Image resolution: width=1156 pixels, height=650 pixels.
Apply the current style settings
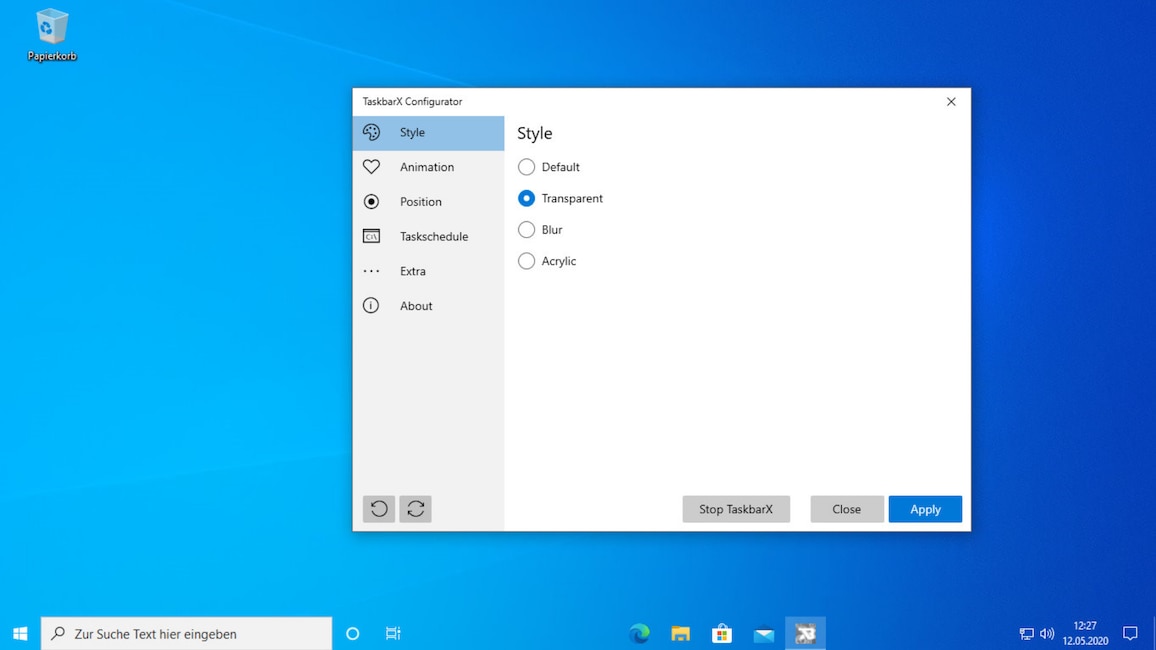point(924,509)
